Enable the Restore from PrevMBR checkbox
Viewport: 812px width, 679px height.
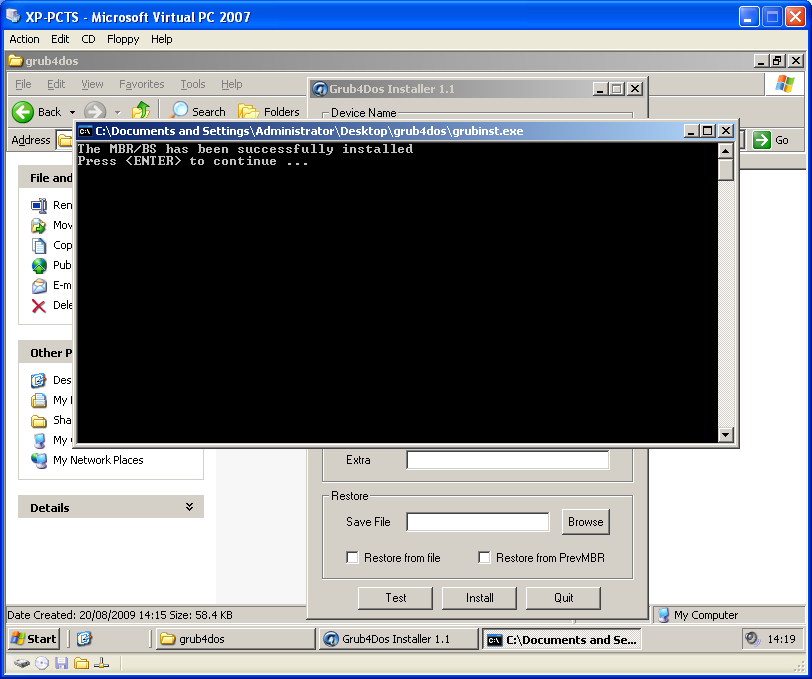[484, 557]
